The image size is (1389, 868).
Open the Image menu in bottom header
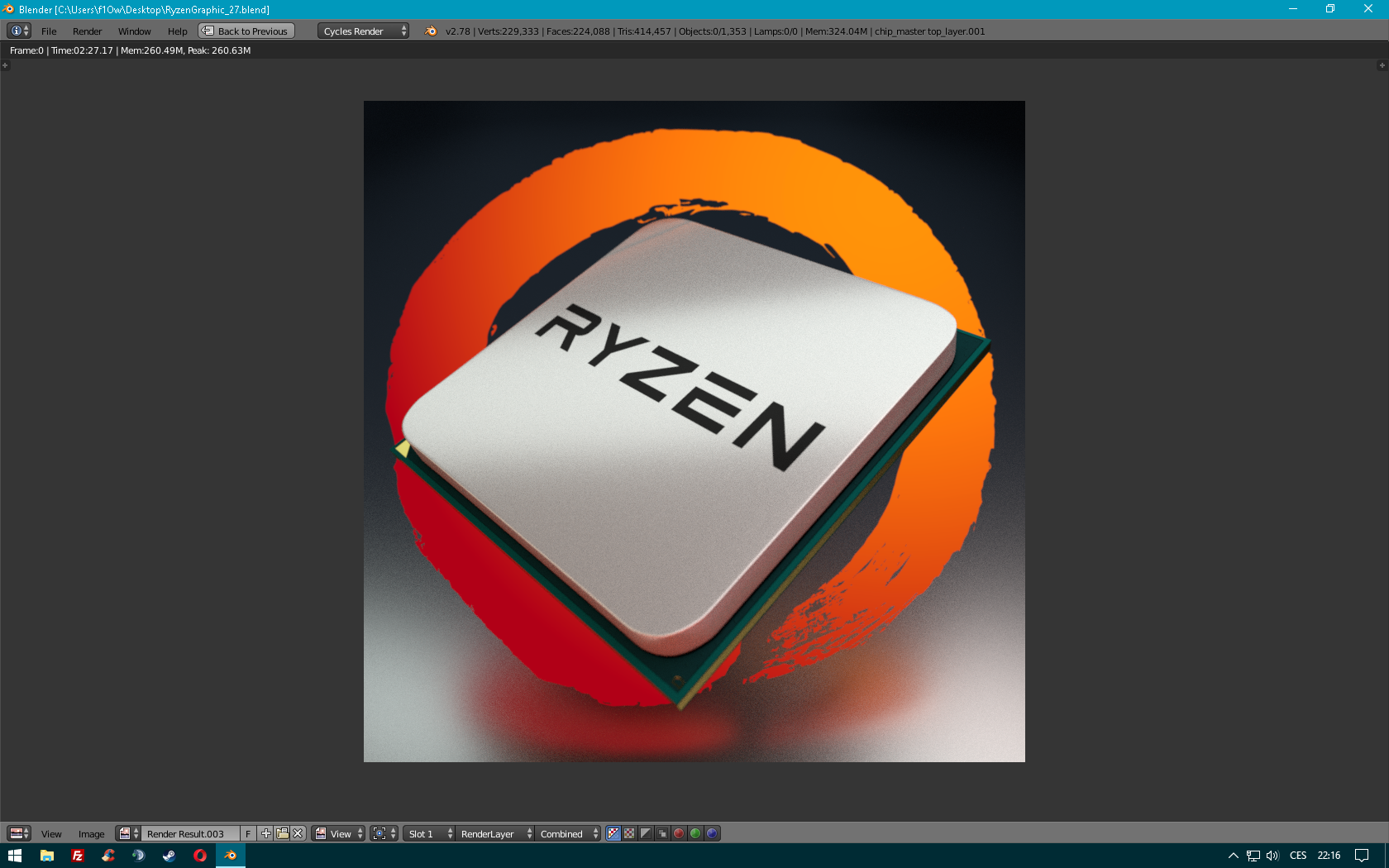coord(91,833)
